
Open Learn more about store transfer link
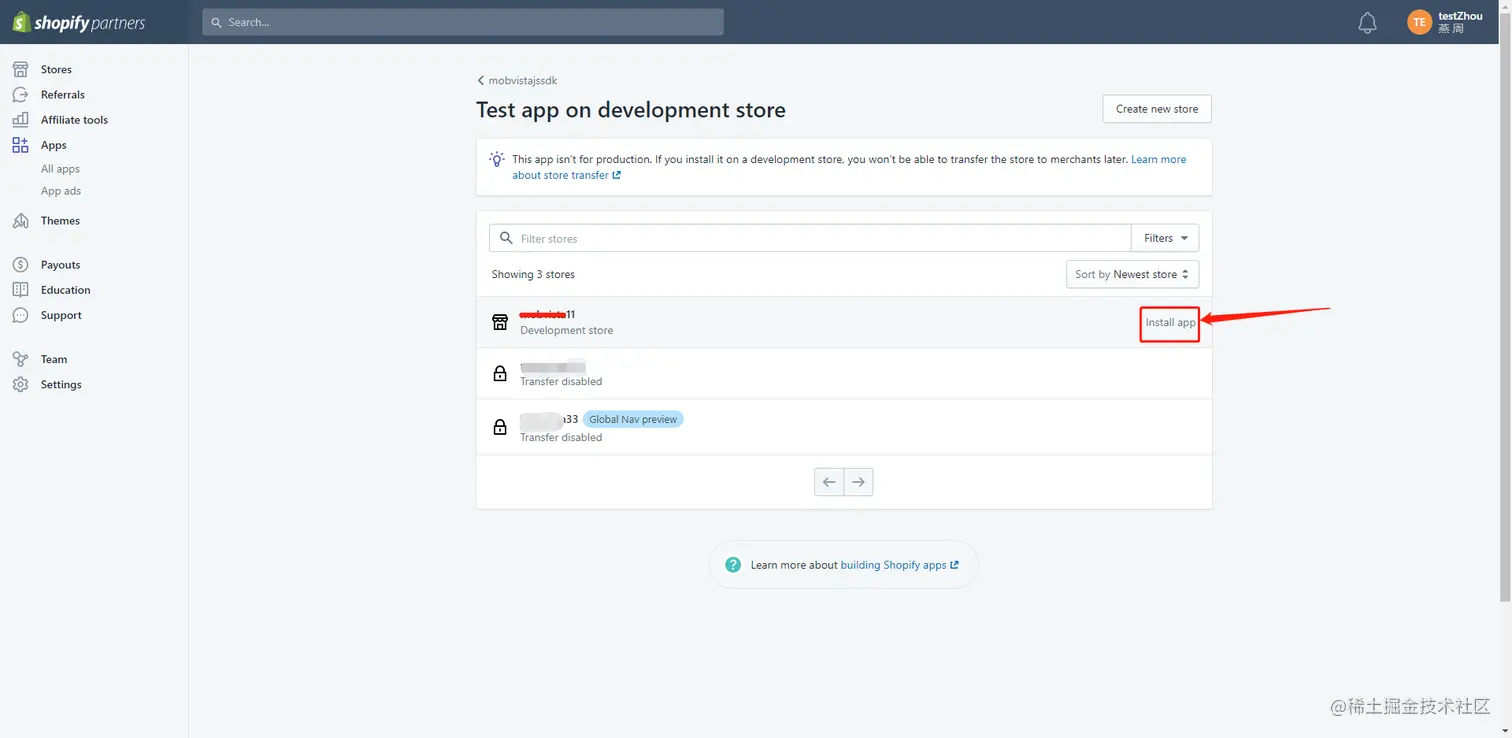(850, 167)
